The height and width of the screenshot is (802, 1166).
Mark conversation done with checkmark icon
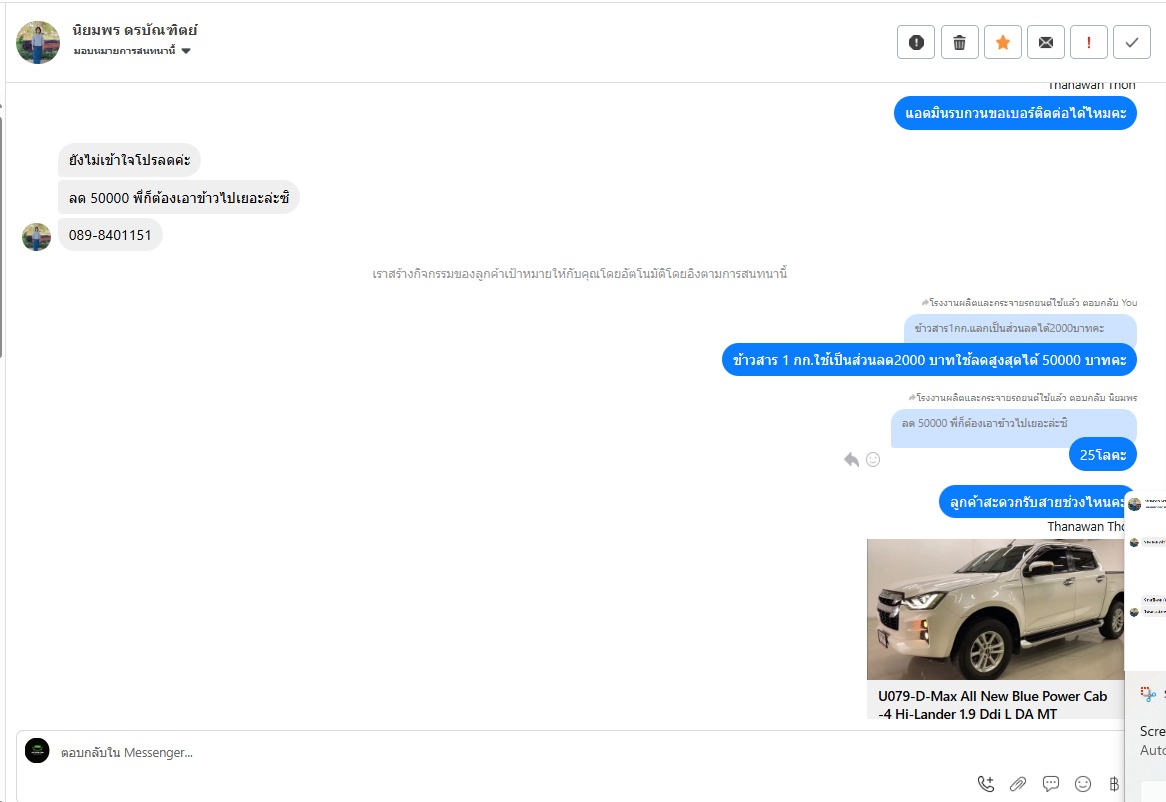pos(1132,42)
